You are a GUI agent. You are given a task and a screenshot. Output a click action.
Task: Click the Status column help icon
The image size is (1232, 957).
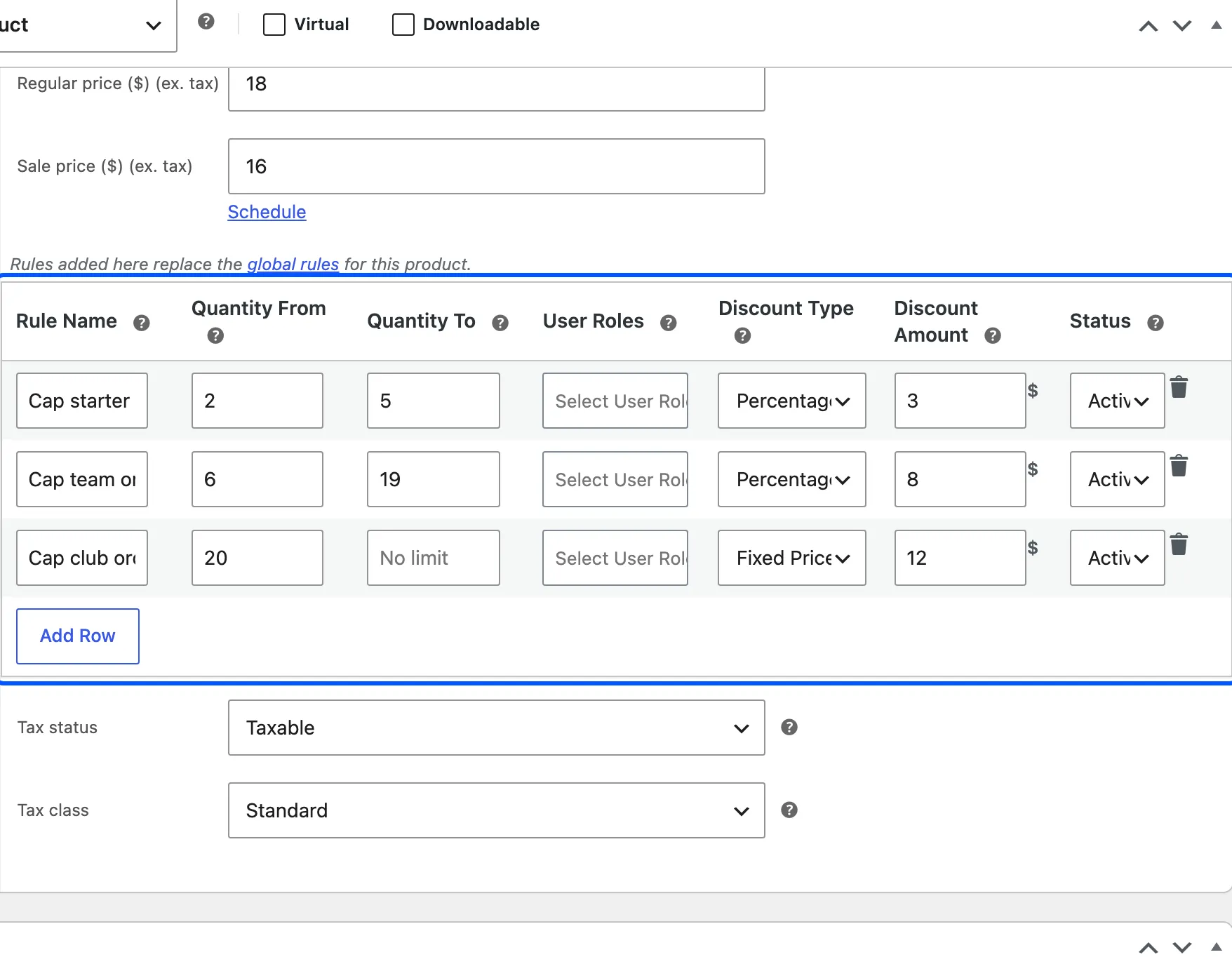coord(1156,323)
